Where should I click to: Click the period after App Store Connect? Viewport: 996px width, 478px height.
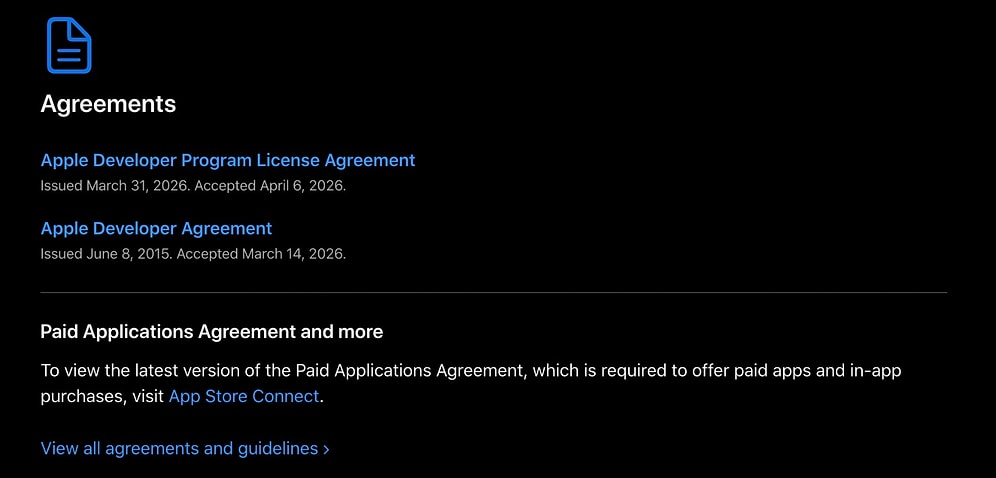point(322,397)
